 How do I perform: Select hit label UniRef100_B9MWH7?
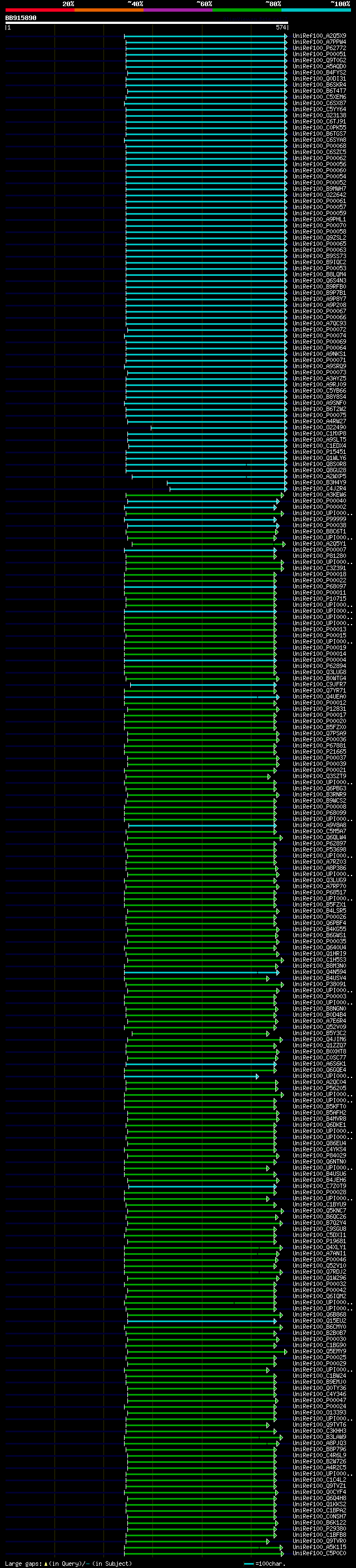pos(319,189)
